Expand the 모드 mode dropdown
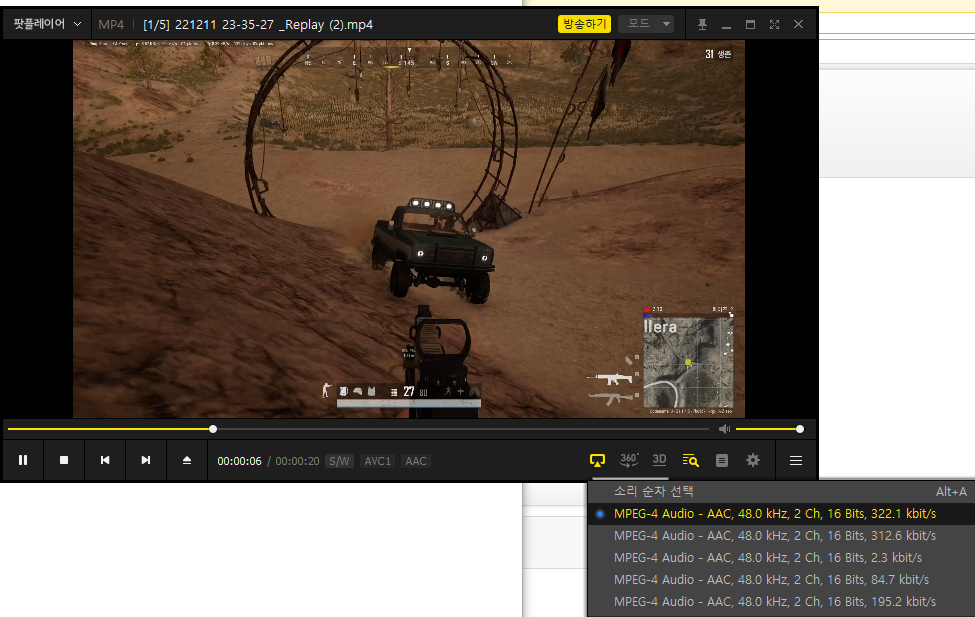 point(646,24)
